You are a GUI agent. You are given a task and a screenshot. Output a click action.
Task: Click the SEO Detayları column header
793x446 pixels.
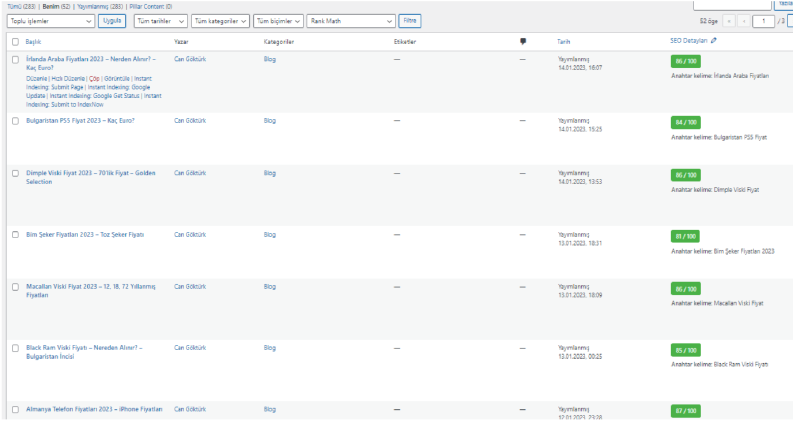(x=688, y=40)
